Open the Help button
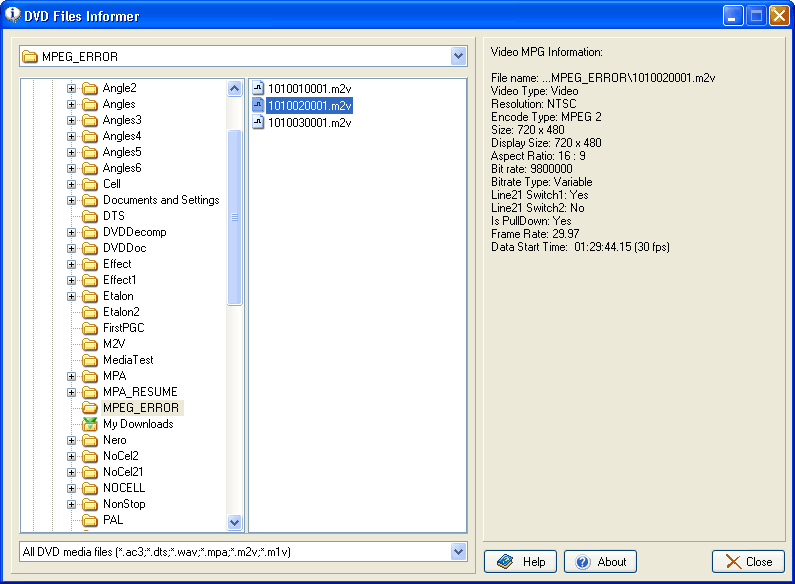795x584 pixels. pyautogui.click(x=520, y=562)
